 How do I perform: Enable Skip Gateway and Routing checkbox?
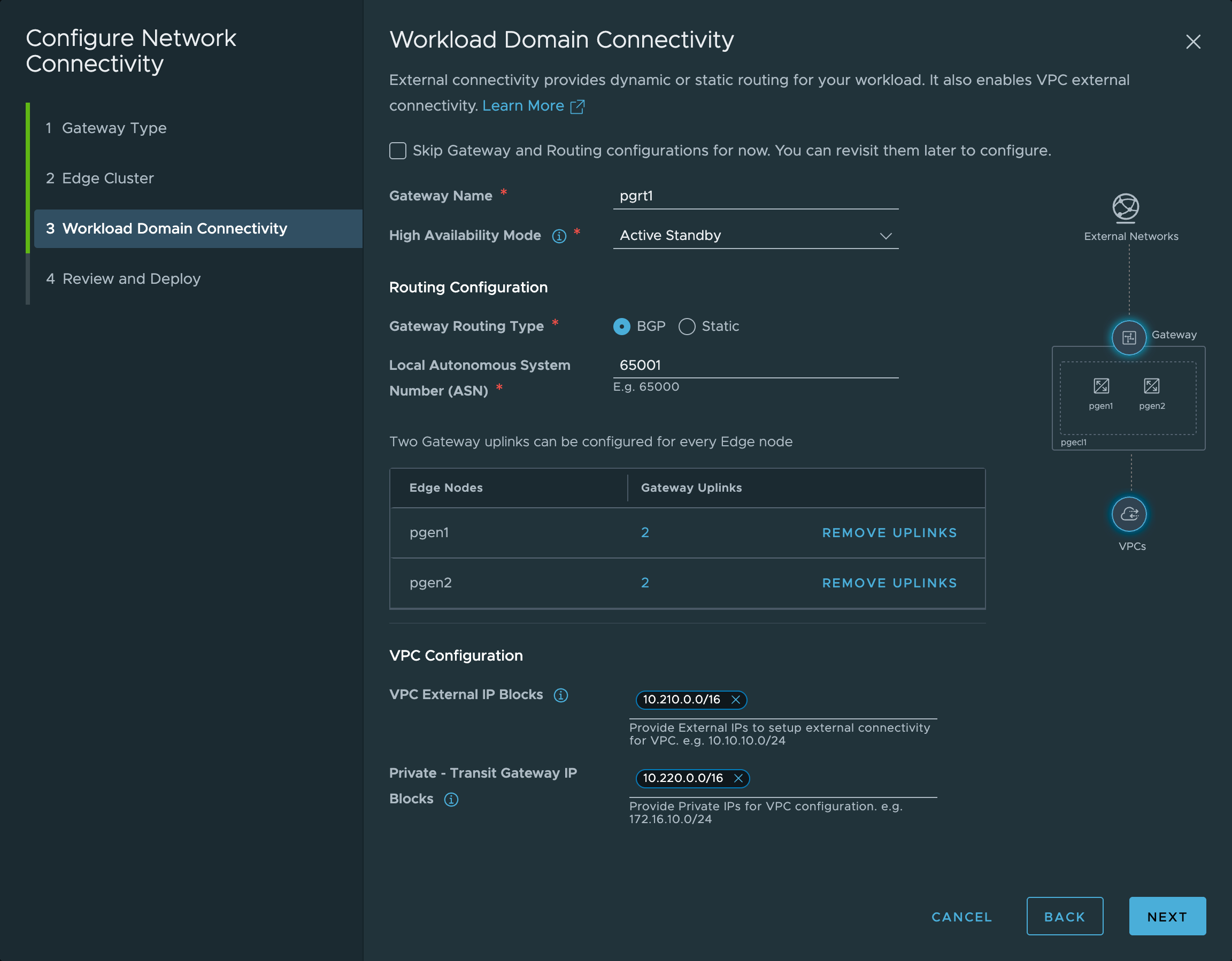point(398,151)
